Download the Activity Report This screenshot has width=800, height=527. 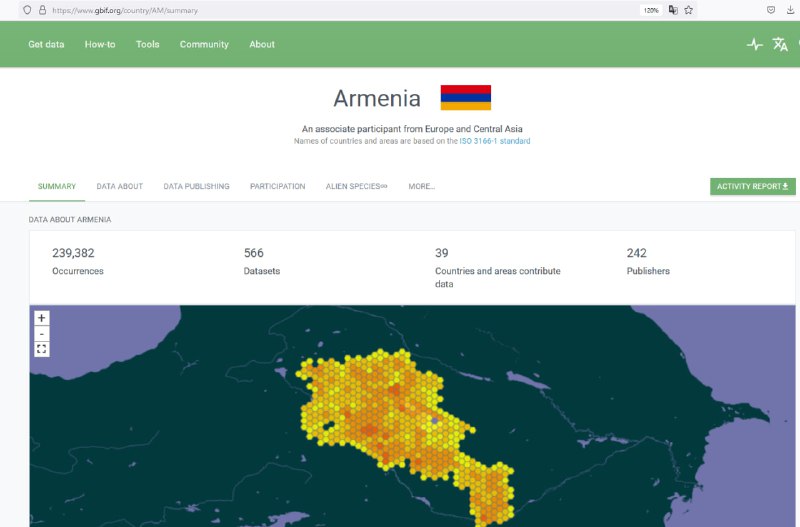(x=753, y=186)
